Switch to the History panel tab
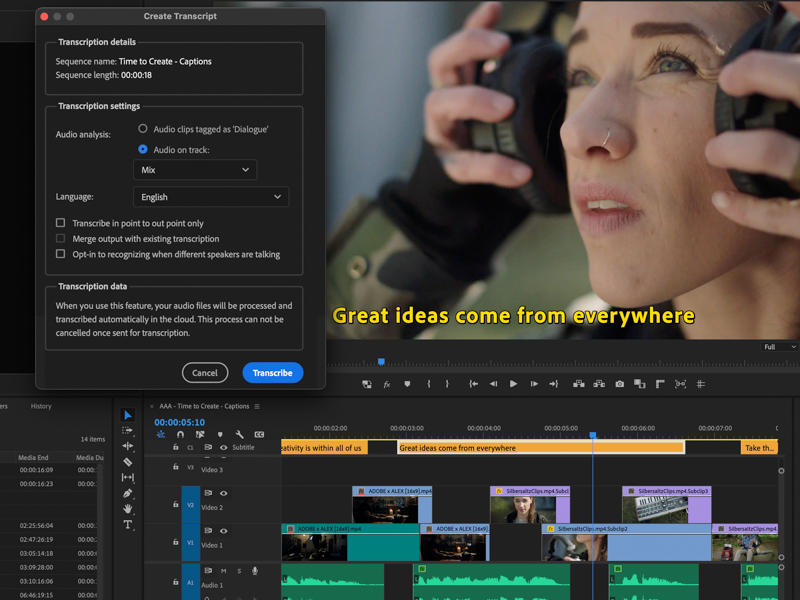800x600 pixels. point(41,406)
